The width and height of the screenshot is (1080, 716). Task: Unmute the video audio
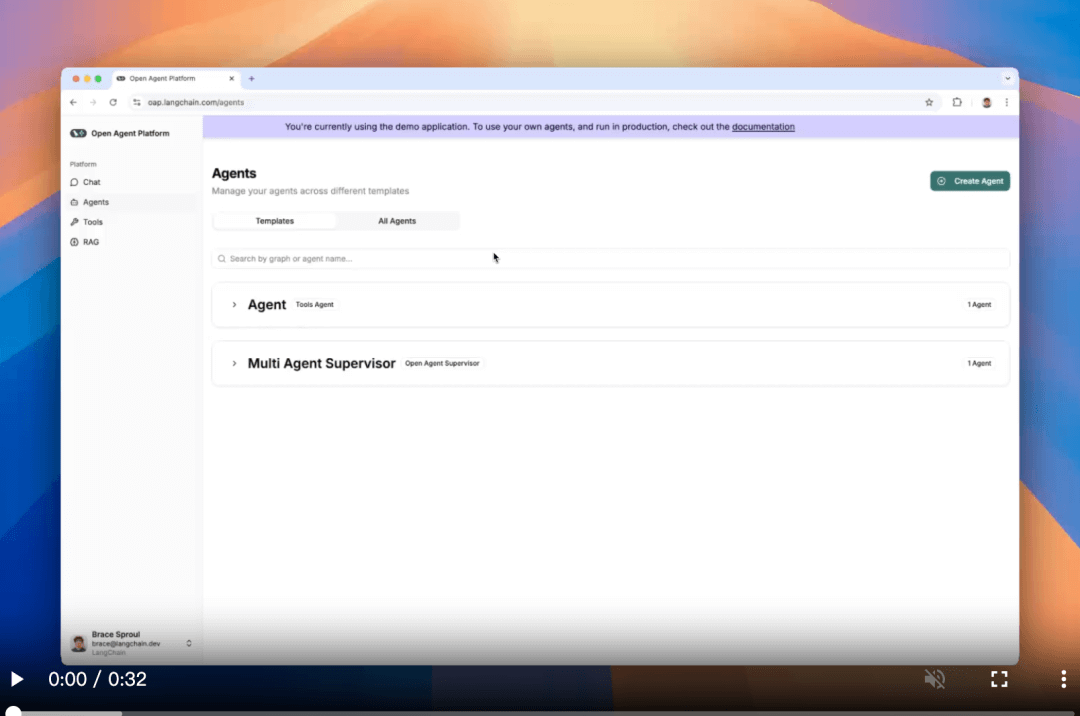click(934, 679)
